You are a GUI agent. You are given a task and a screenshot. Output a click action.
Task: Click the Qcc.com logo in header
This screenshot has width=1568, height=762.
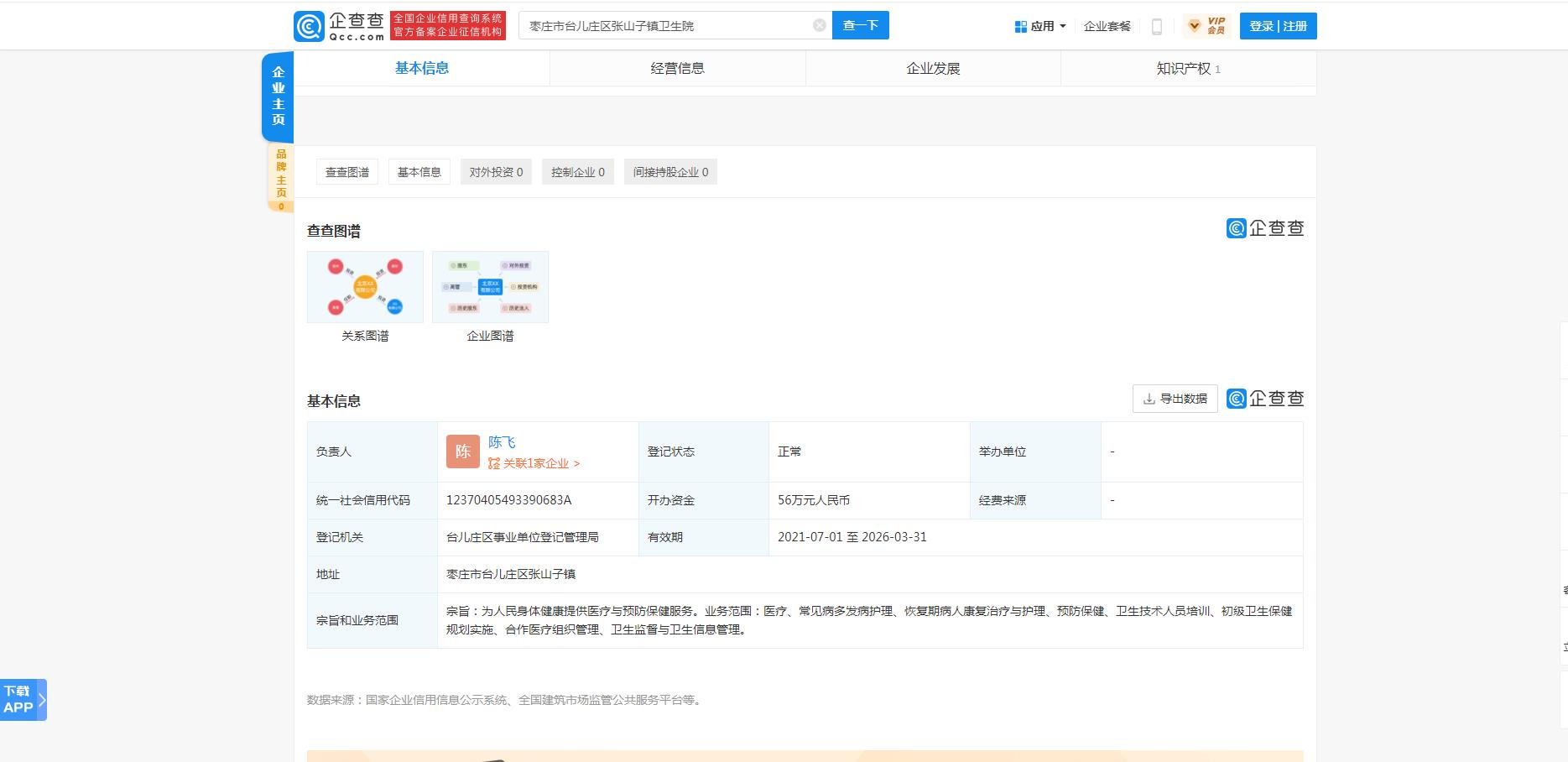point(339,26)
